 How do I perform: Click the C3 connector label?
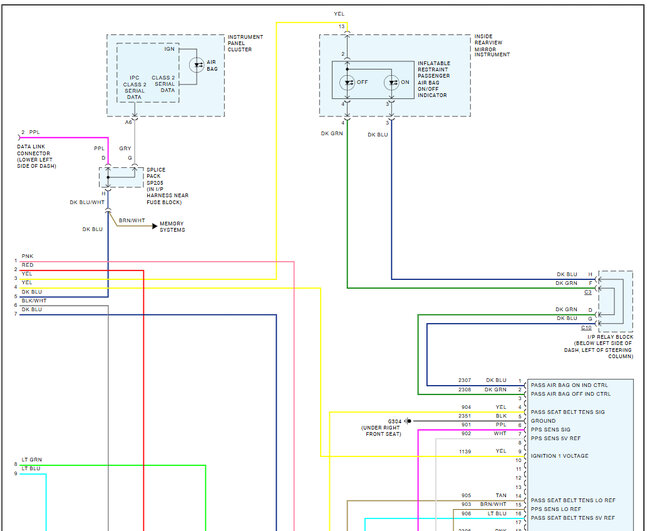point(588,292)
